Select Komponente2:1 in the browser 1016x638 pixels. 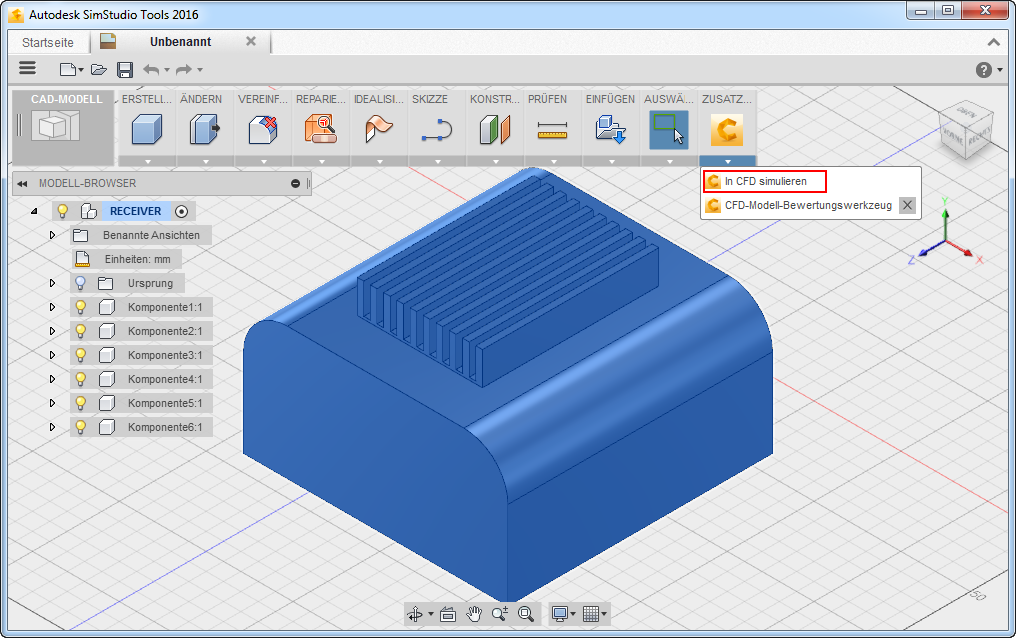point(165,331)
